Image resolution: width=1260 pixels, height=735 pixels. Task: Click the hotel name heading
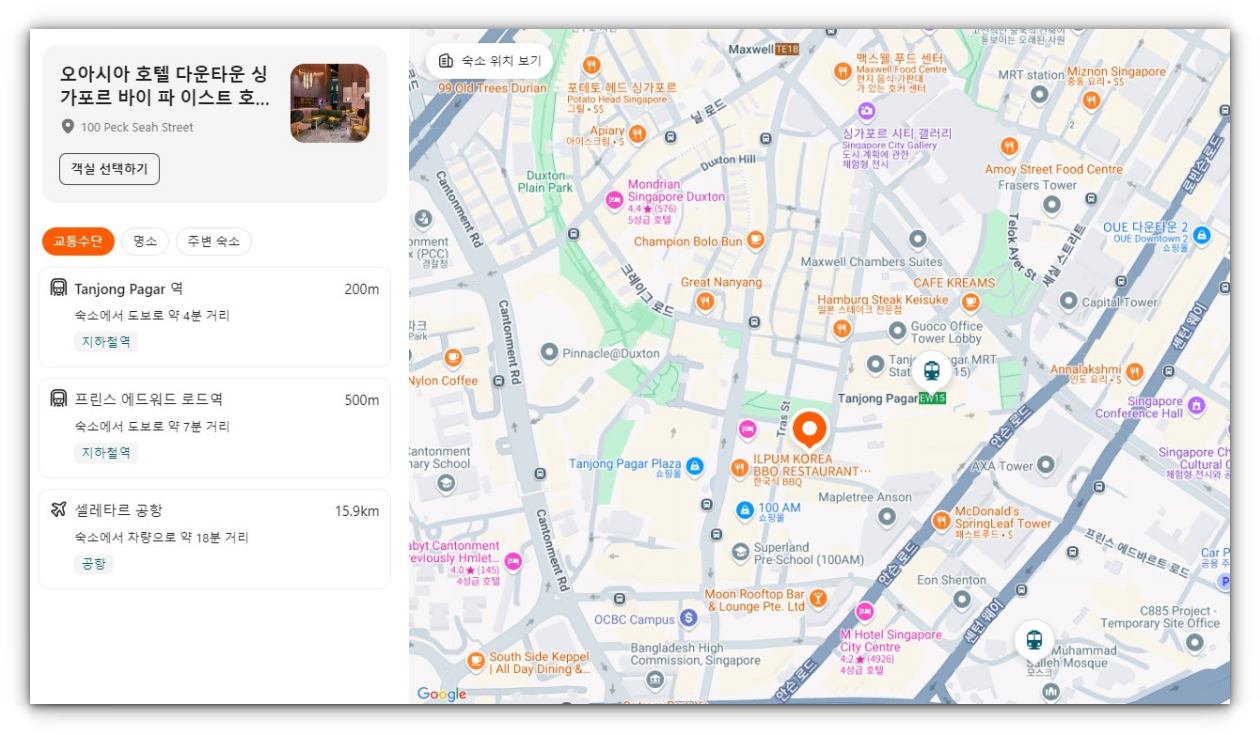(165, 86)
